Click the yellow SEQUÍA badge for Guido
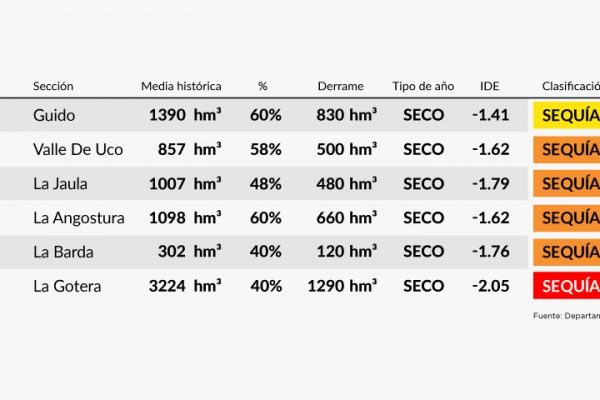This screenshot has width=600, height=400. 567,115
